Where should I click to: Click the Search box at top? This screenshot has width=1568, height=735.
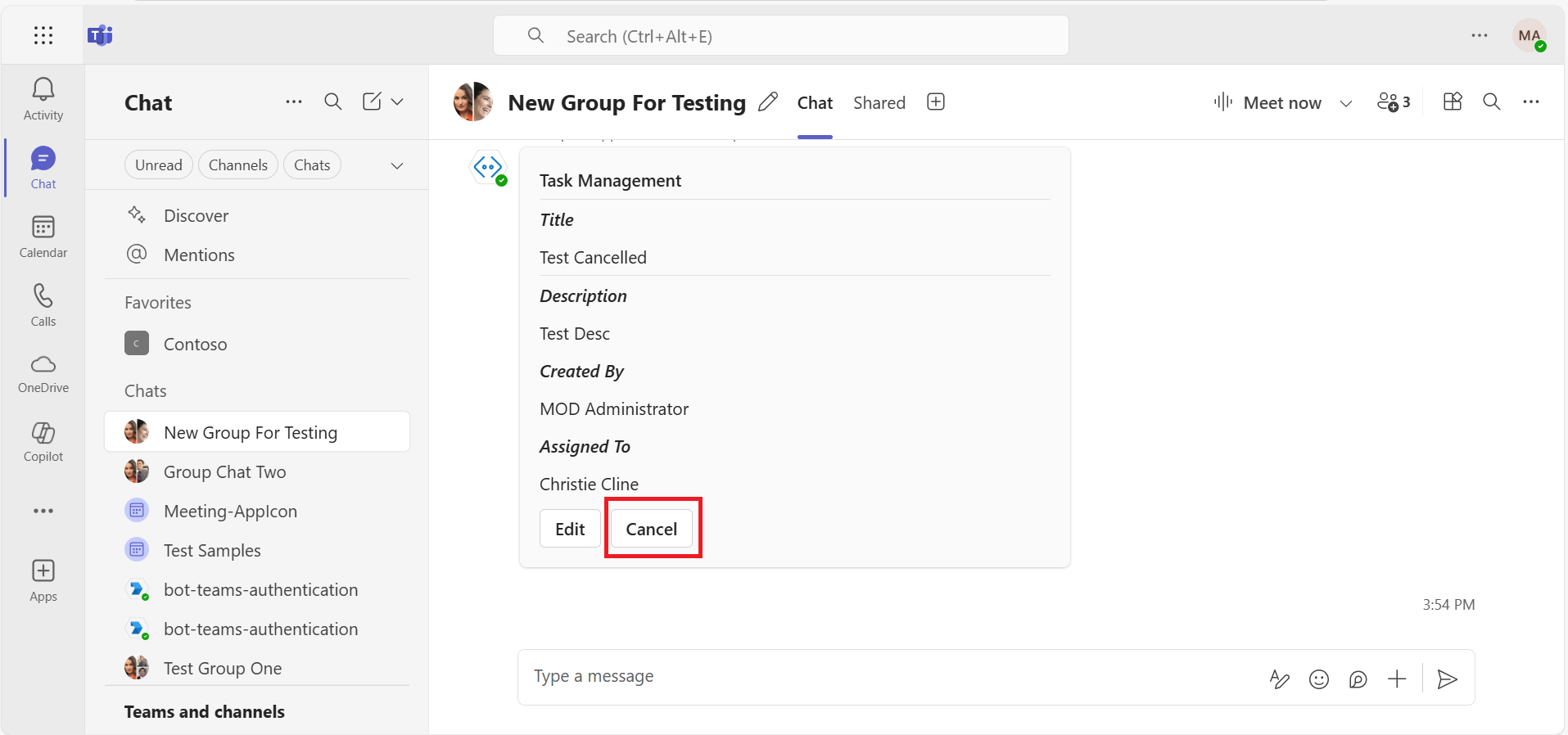coord(780,36)
